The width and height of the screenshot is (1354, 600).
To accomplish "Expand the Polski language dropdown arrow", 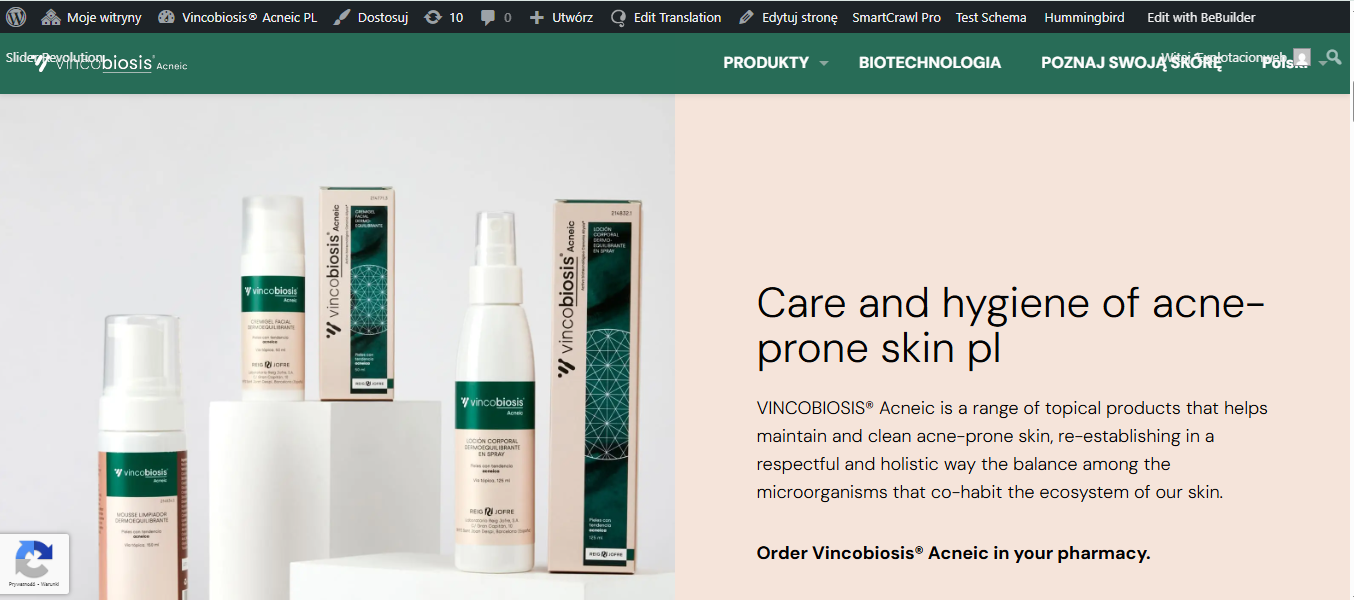I will point(1323,63).
